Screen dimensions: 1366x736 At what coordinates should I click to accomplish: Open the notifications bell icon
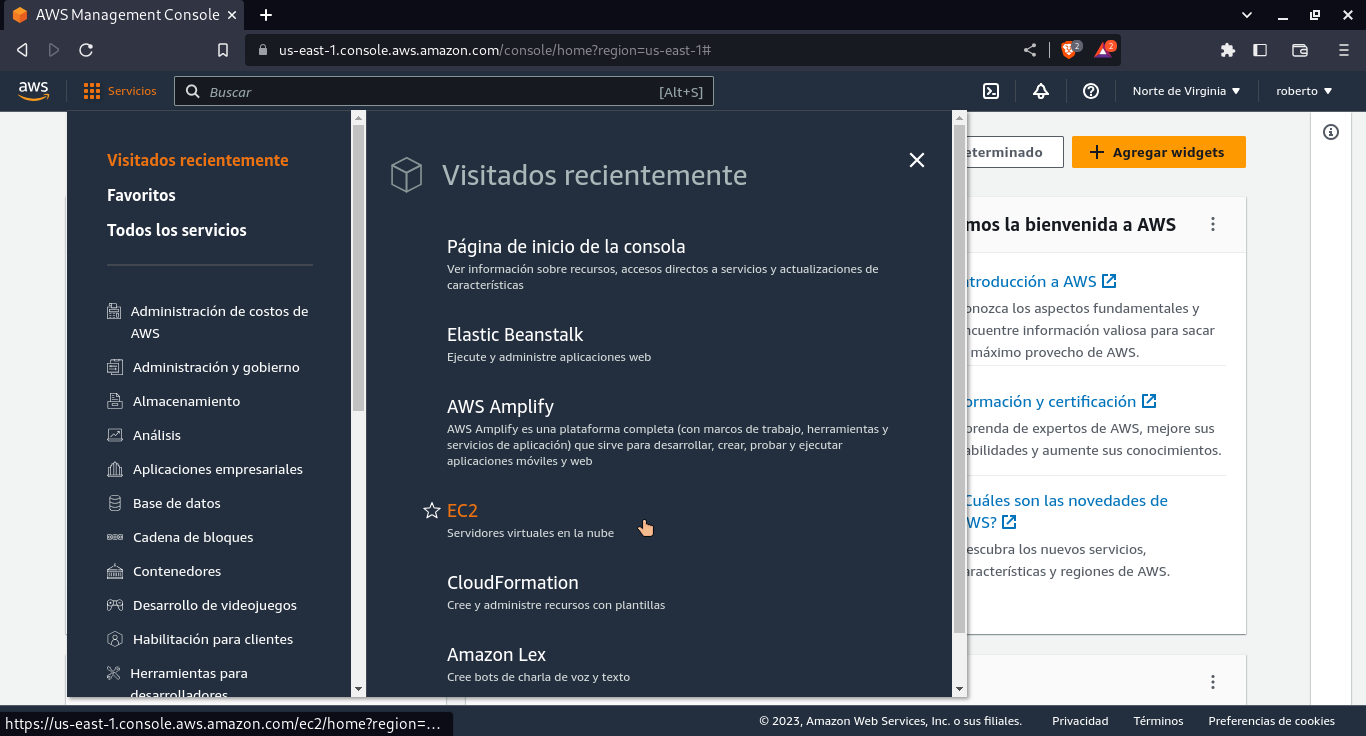(1041, 91)
